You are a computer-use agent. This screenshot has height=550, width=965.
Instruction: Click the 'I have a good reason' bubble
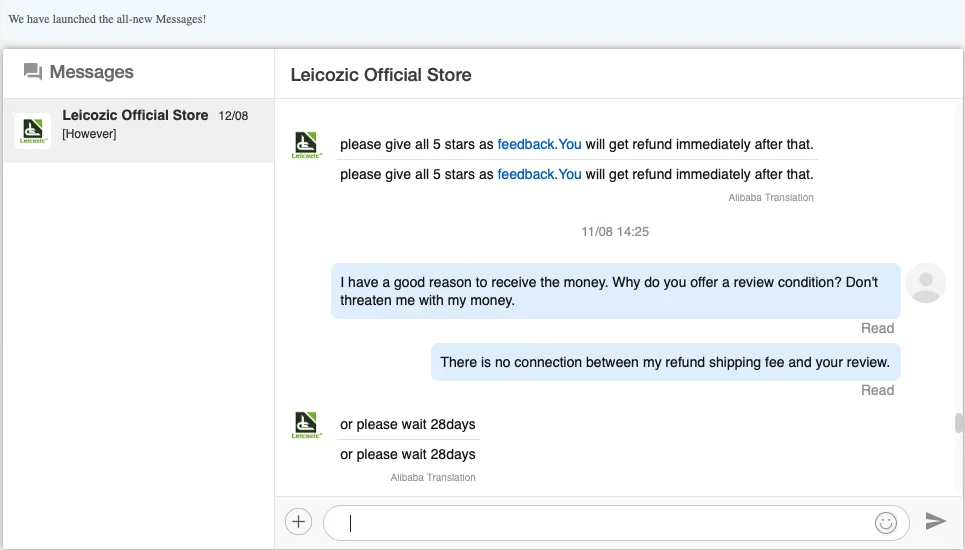[x=615, y=291]
